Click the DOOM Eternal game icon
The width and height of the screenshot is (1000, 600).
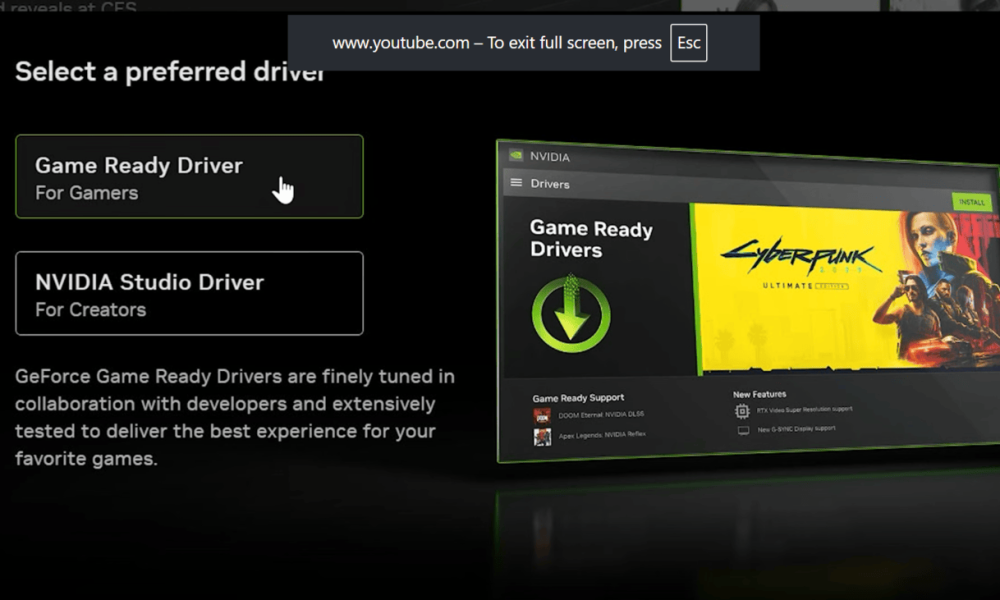click(542, 416)
